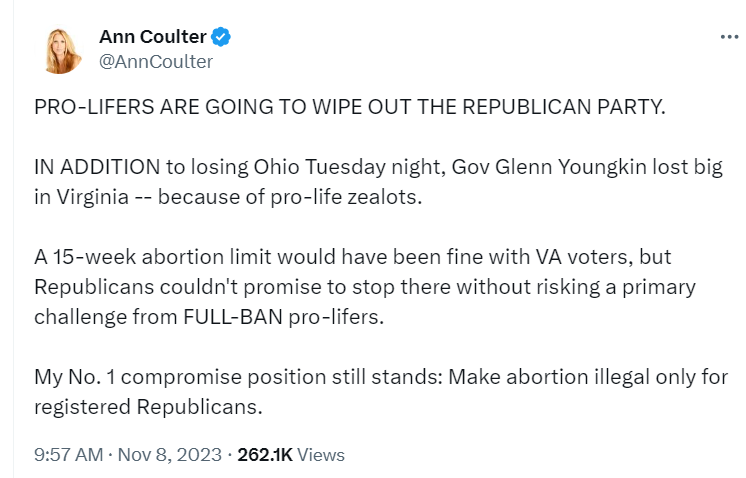Click the line starting A 15-week abortion limit
Image resolution: width=746 pixels, height=478 pixels.
pos(353,257)
